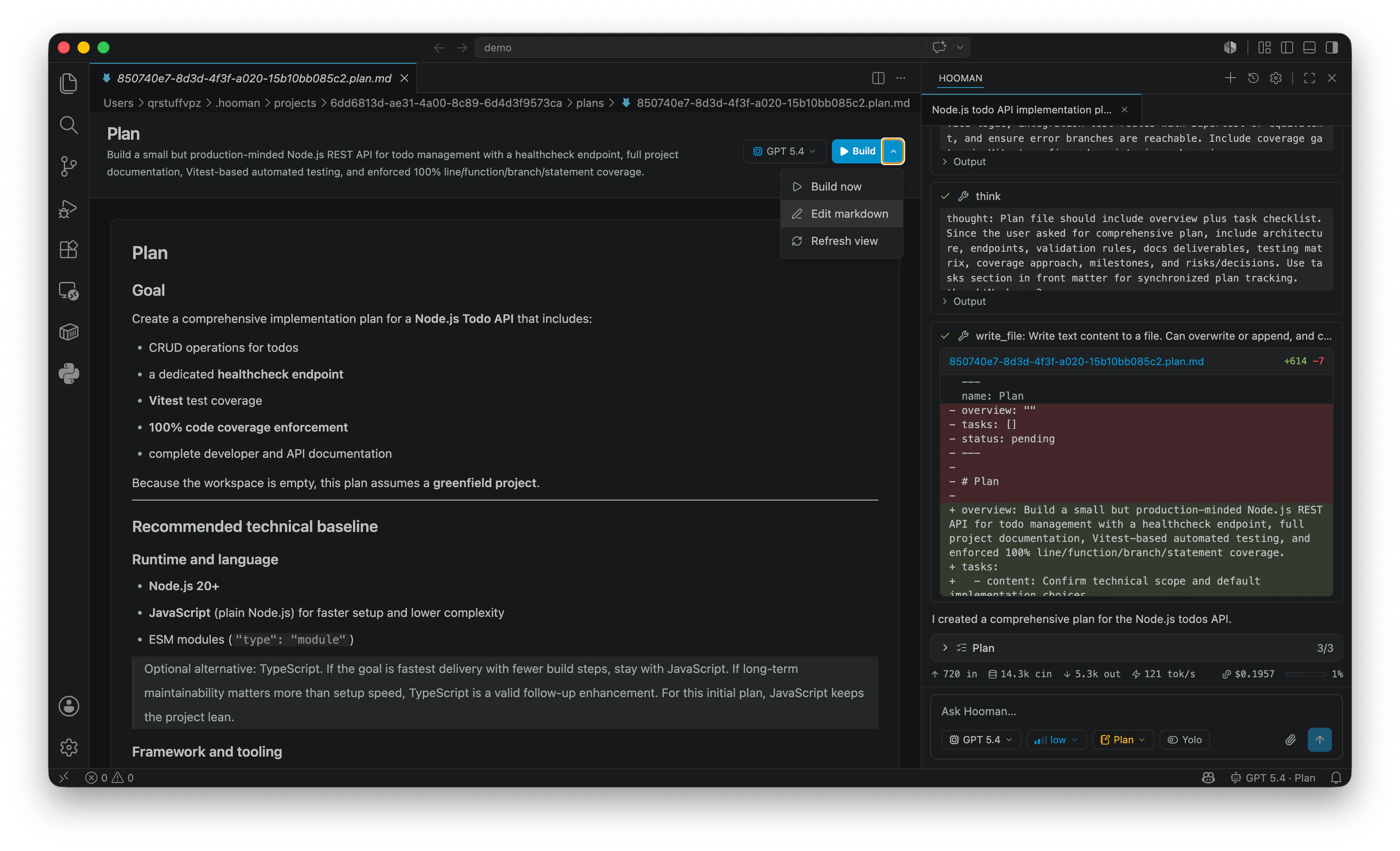Toggle bottom panel visibility

1309,48
